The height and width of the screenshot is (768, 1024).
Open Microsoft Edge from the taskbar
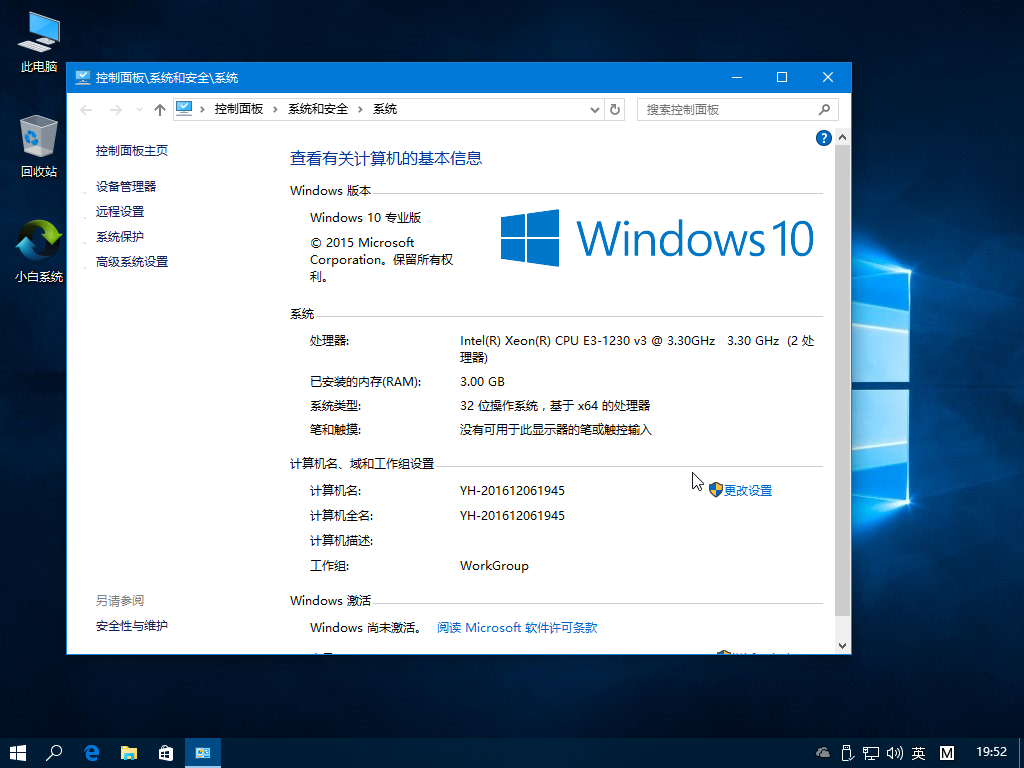[x=92, y=752]
